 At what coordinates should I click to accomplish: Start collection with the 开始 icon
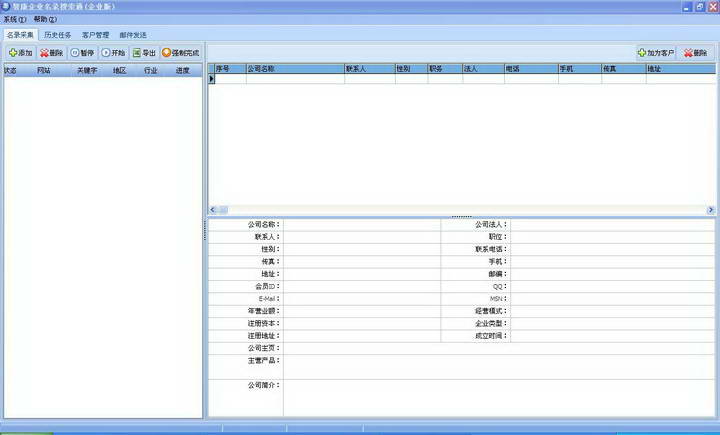point(113,52)
